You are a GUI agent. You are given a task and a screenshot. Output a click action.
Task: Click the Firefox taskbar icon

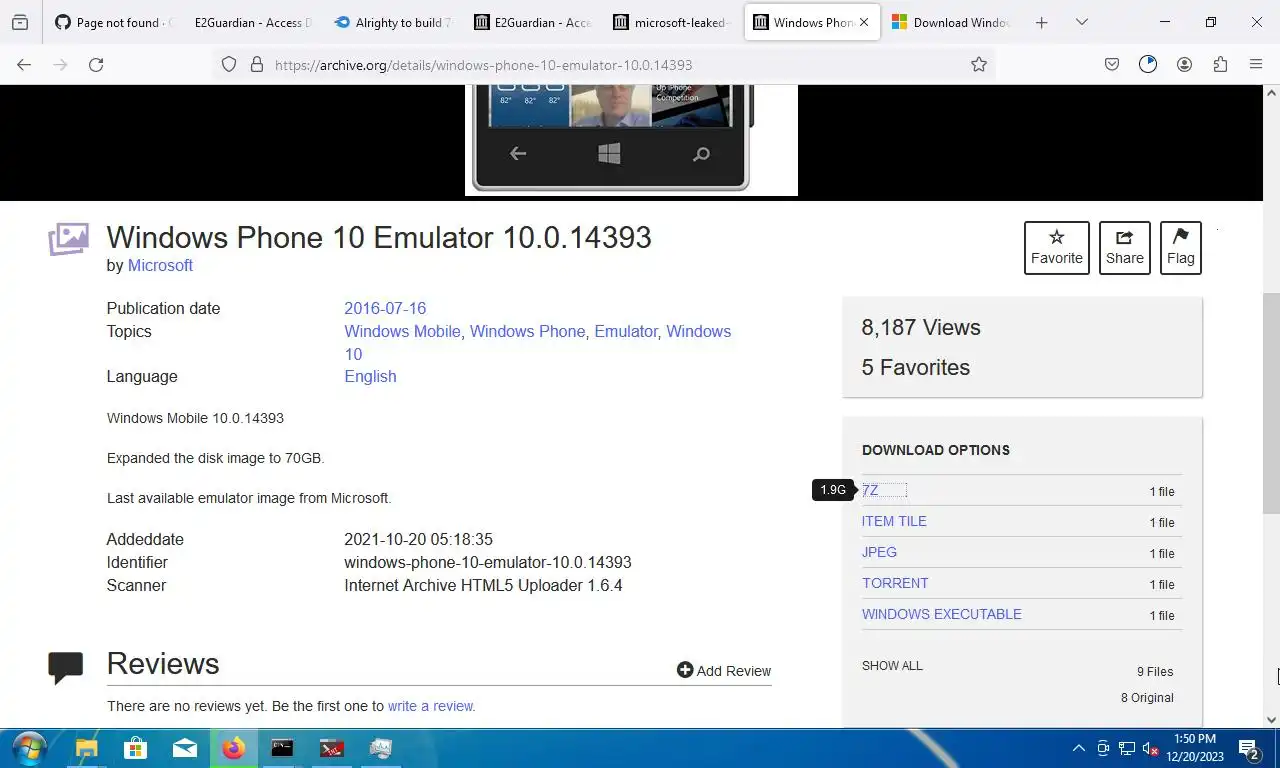pos(233,748)
